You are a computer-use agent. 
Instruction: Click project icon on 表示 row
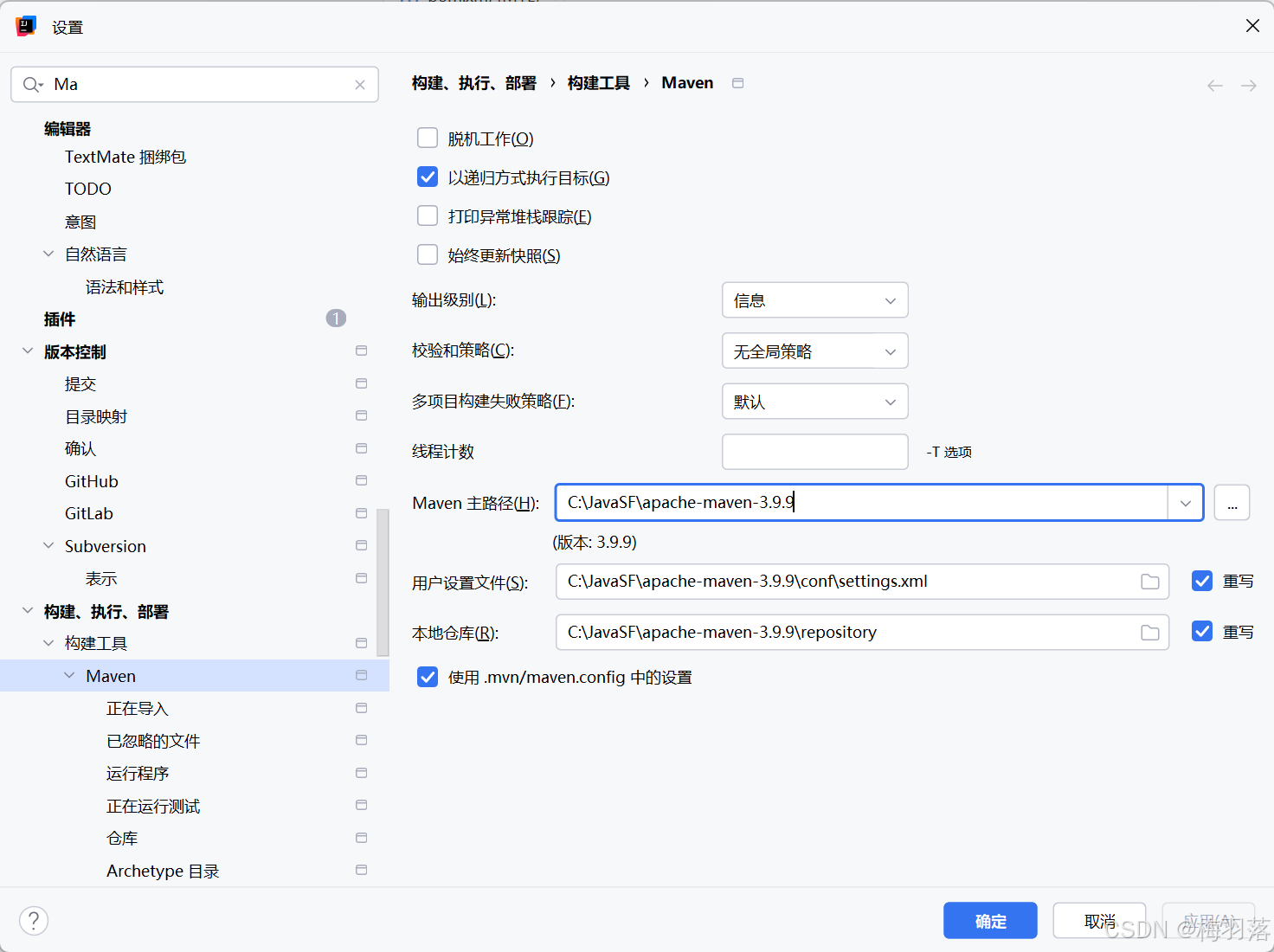[362, 578]
